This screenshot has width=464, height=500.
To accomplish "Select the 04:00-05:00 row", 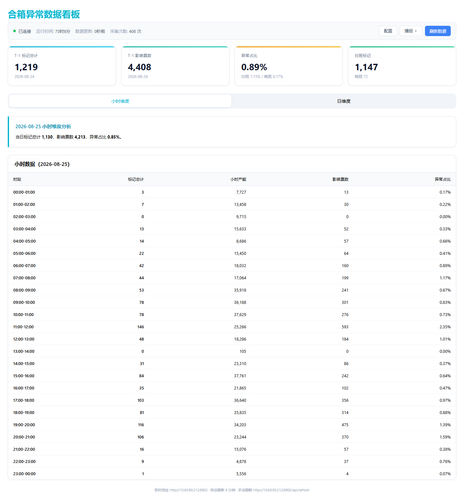I will point(232,241).
